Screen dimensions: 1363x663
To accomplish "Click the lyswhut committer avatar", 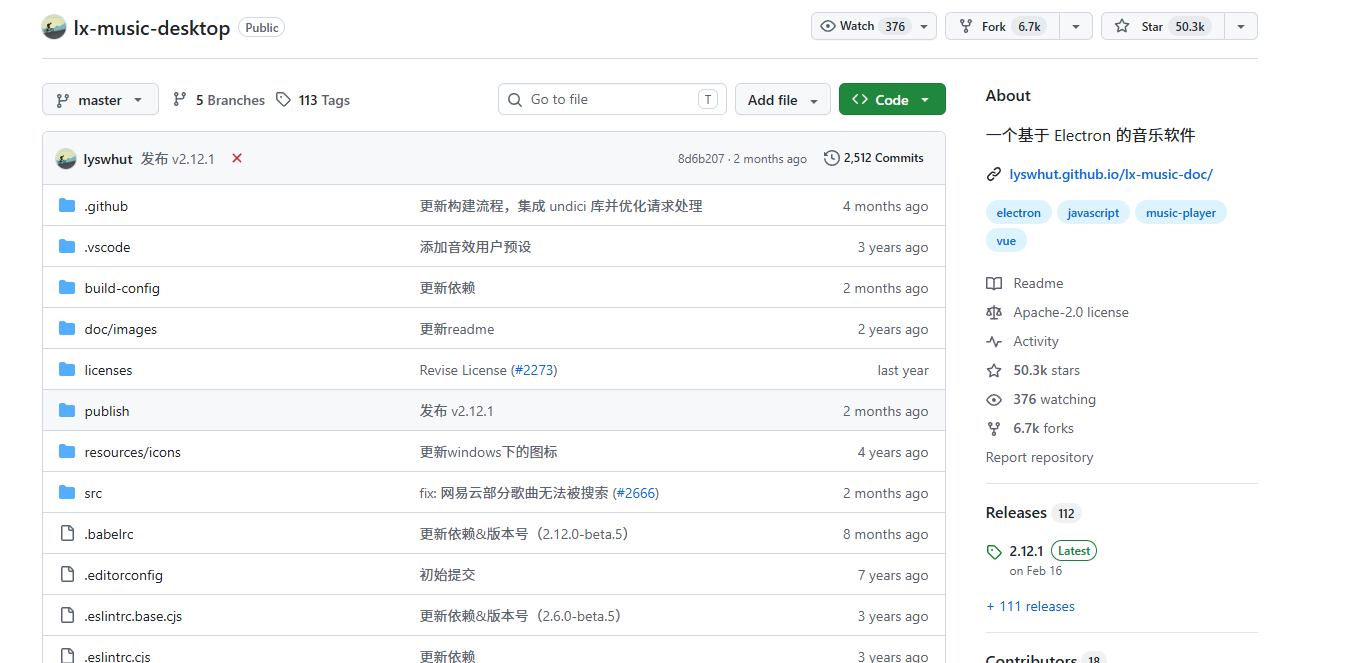I will (66, 158).
